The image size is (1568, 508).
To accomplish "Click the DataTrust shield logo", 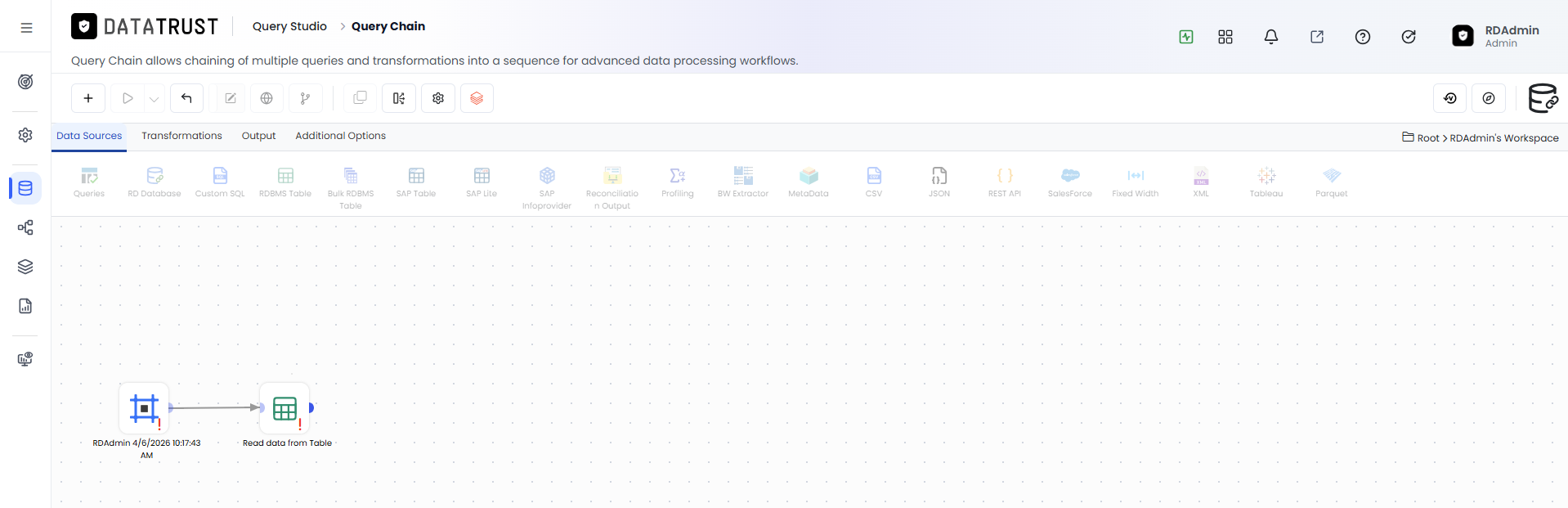I will pyautogui.click(x=84, y=26).
